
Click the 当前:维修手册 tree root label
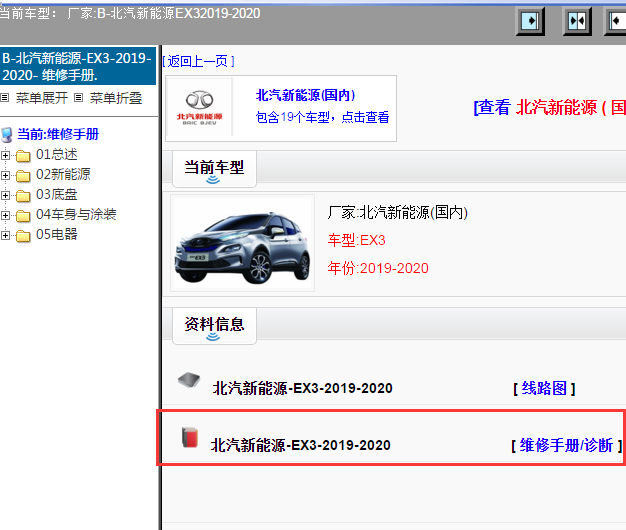(x=58, y=134)
